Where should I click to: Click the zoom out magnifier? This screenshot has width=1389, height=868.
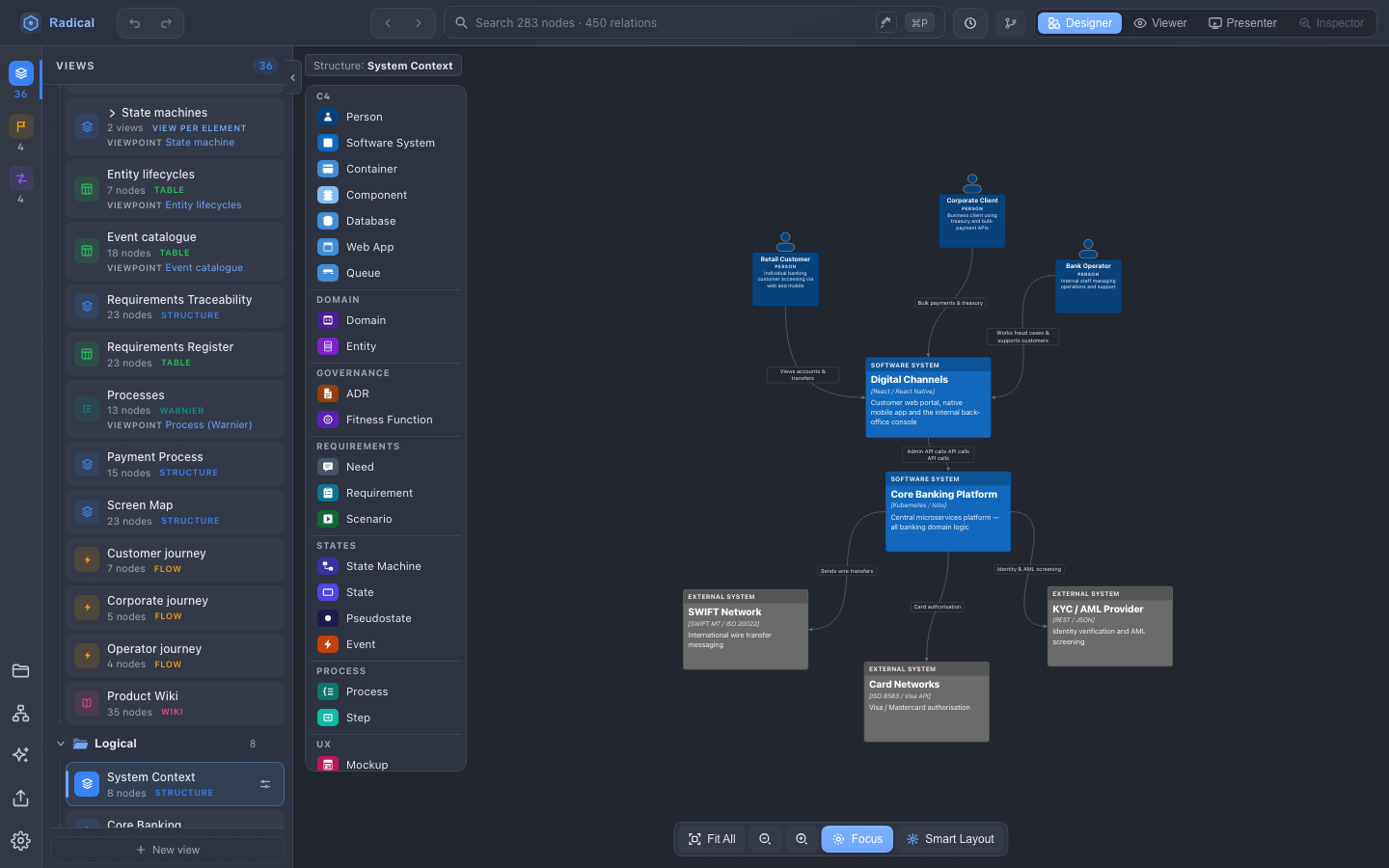point(765,839)
